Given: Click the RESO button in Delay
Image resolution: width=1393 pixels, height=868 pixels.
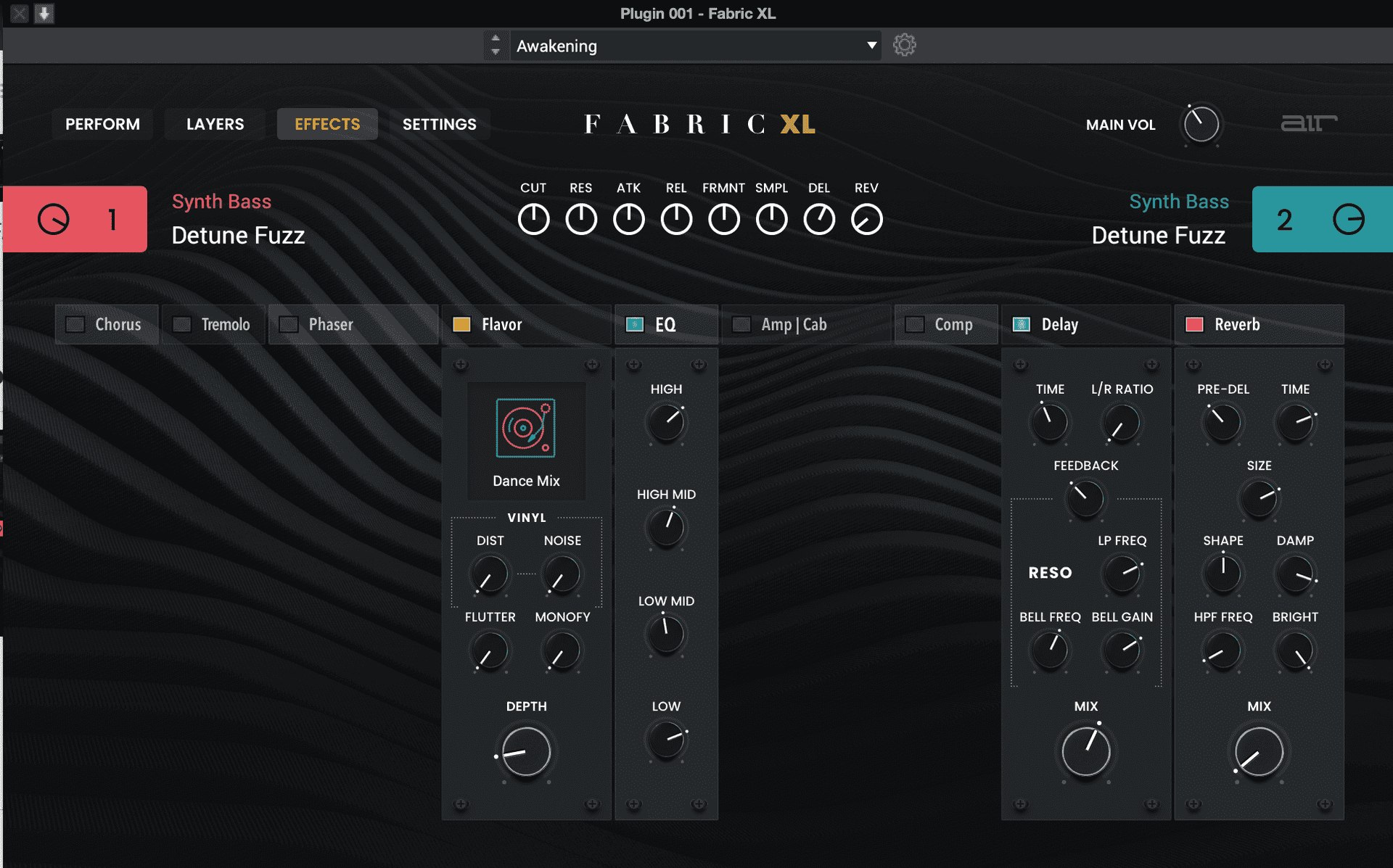Looking at the screenshot, I should (1049, 573).
